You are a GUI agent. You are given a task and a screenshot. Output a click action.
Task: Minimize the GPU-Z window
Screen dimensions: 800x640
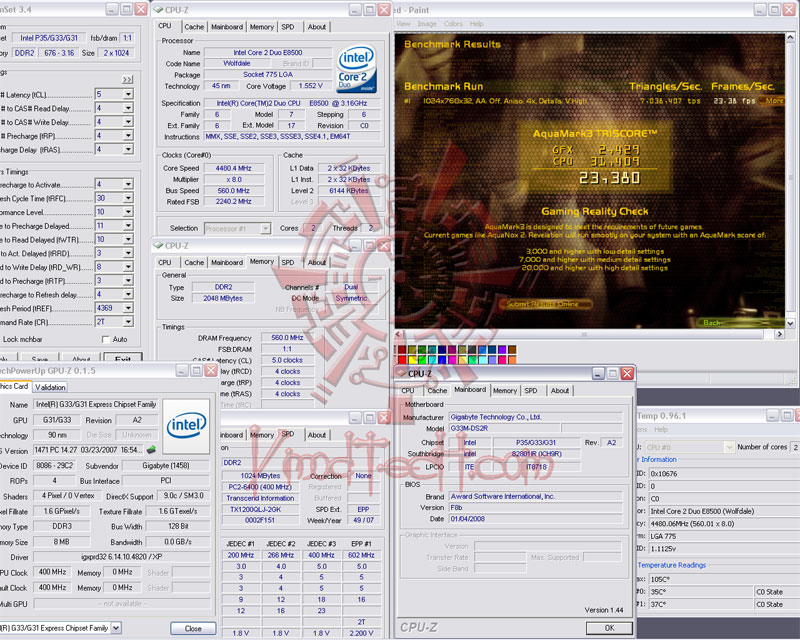pyautogui.click(x=182, y=371)
